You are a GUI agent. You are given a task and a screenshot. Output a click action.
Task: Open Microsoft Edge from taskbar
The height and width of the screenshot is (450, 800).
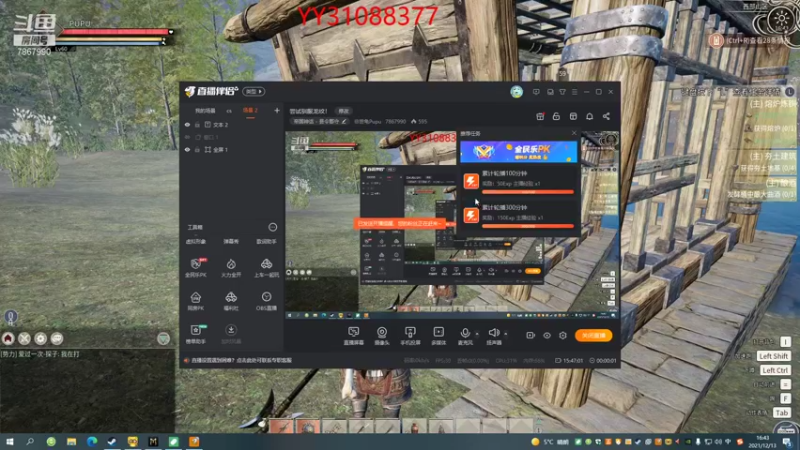coord(92,442)
